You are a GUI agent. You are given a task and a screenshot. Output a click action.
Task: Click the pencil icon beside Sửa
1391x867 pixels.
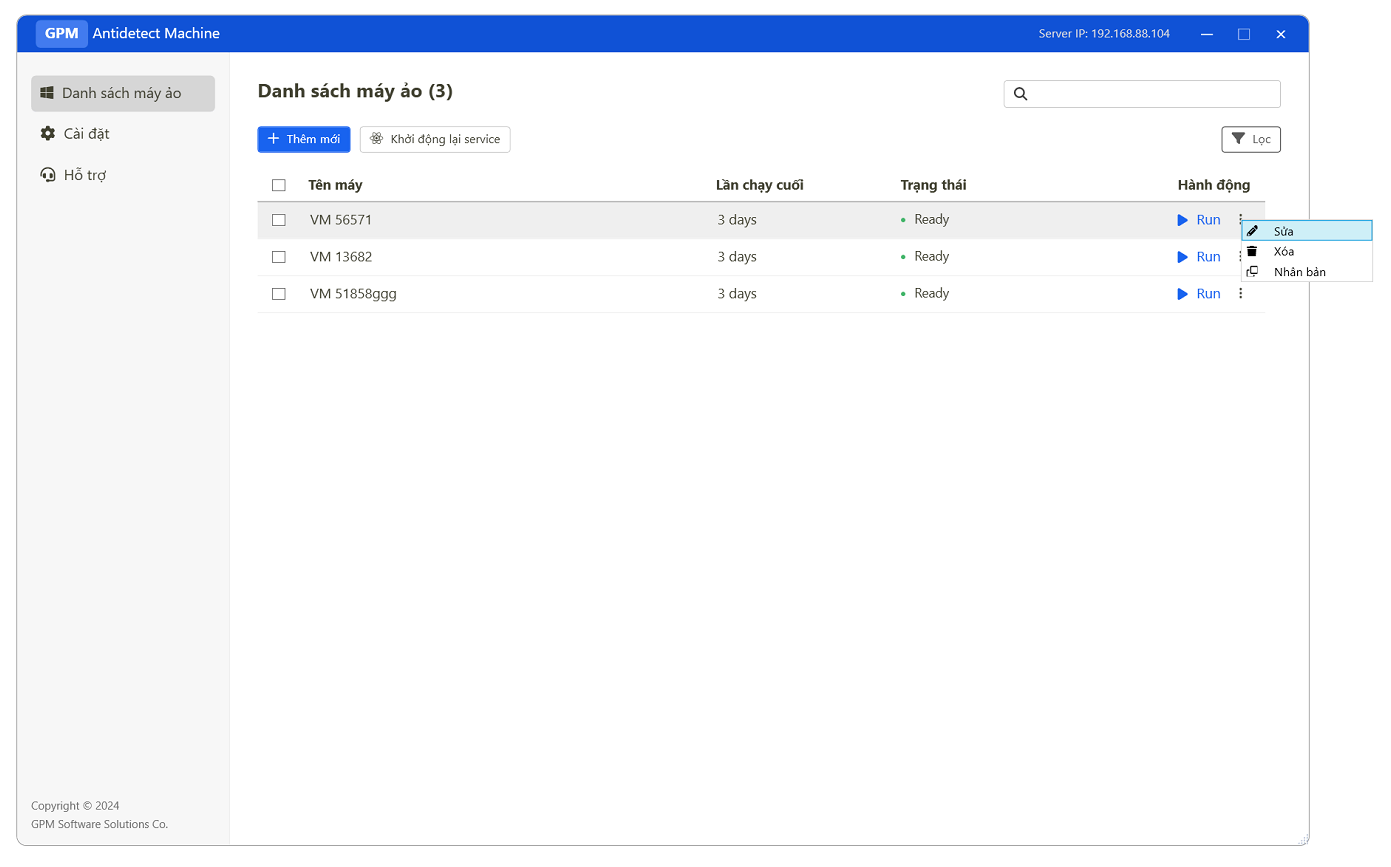[1253, 231]
